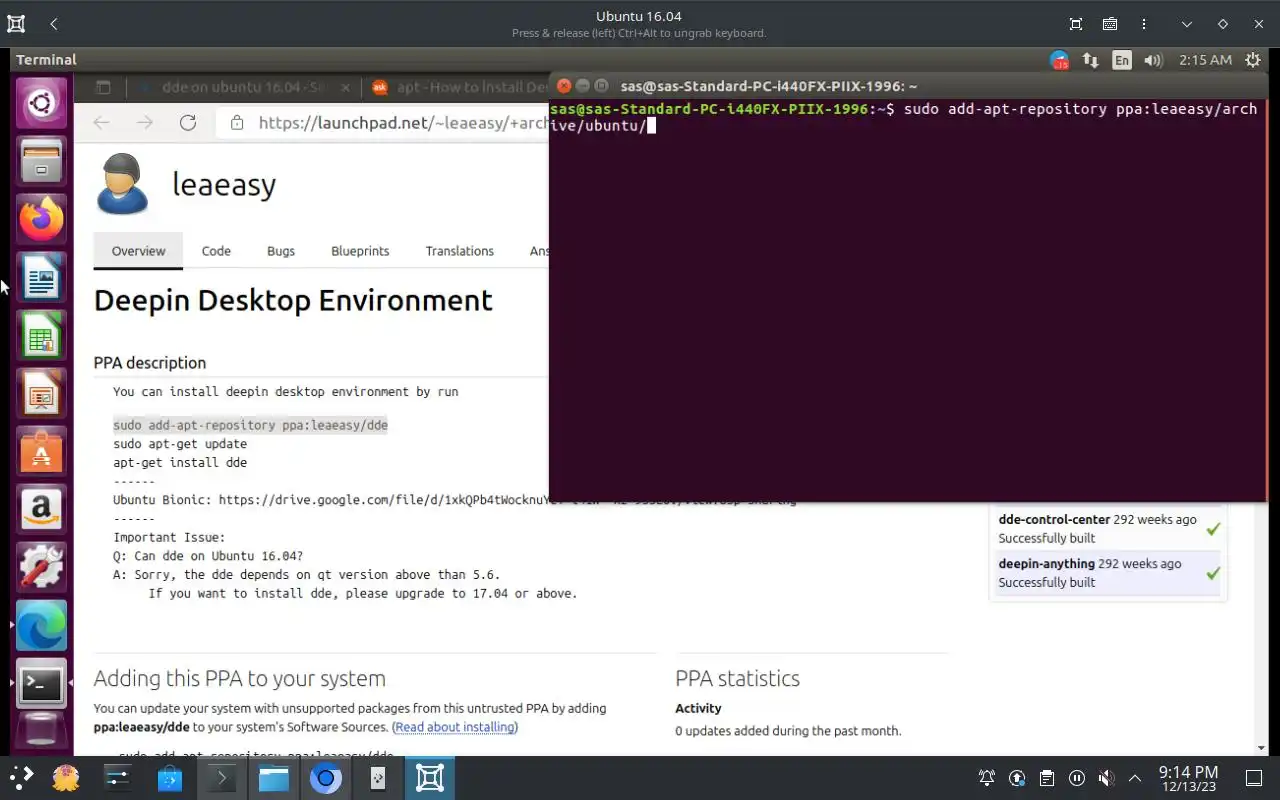This screenshot has height=800, width=1280.
Task: Switch to the Blueprints tab on Launchpad
Action: click(360, 251)
